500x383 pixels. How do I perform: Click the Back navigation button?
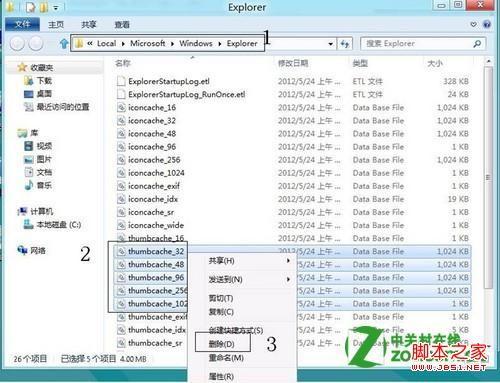coord(17,43)
